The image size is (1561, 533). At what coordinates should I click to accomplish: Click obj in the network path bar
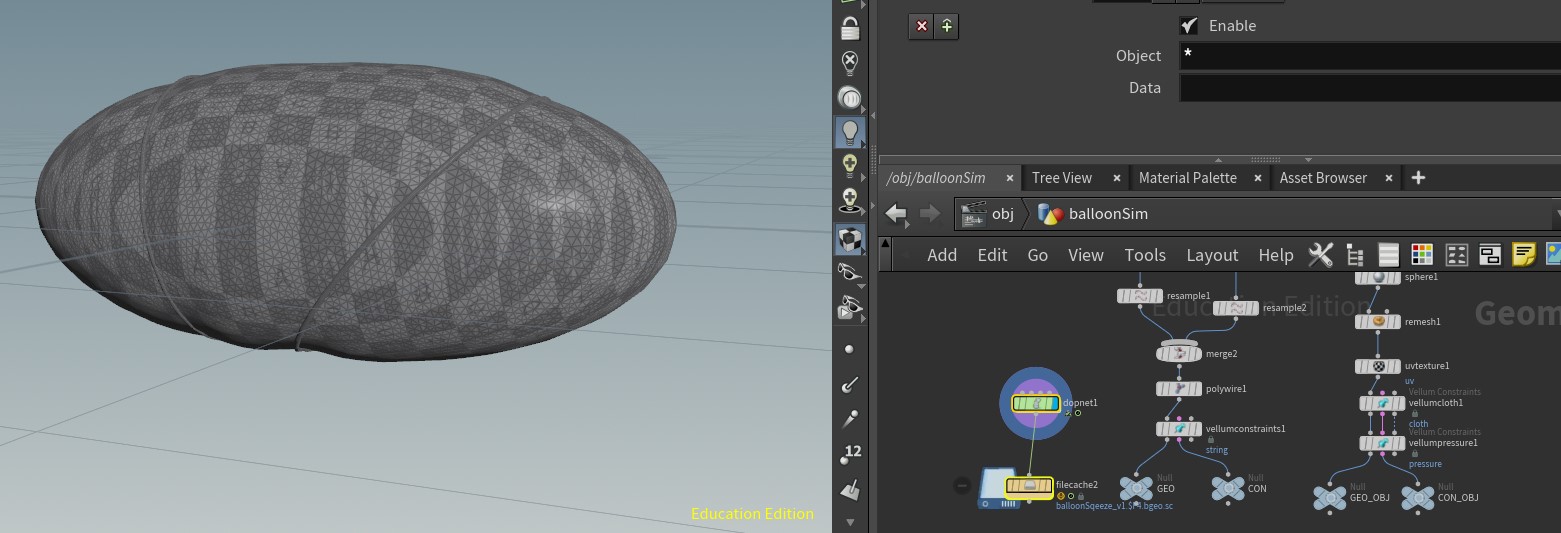click(x=1002, y=214)
